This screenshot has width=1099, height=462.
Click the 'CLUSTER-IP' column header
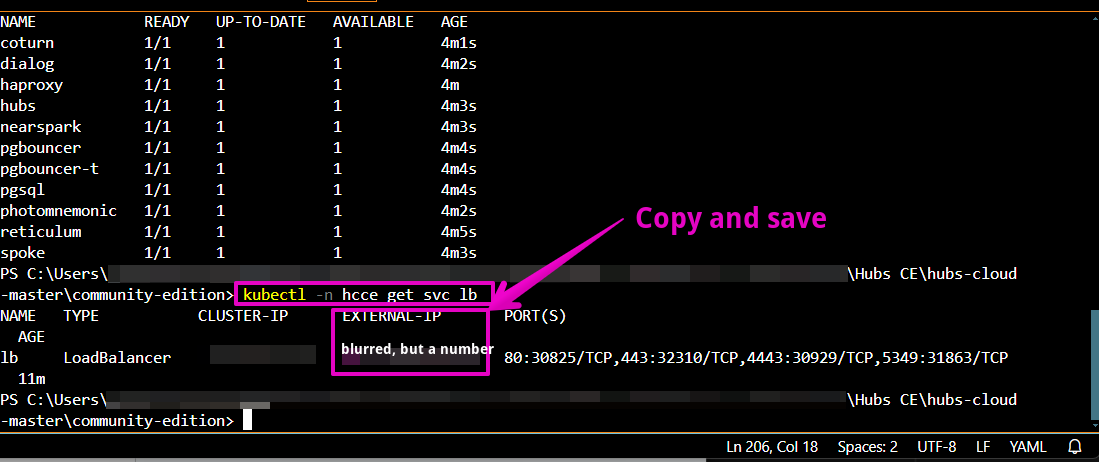[x=243, y=316]
